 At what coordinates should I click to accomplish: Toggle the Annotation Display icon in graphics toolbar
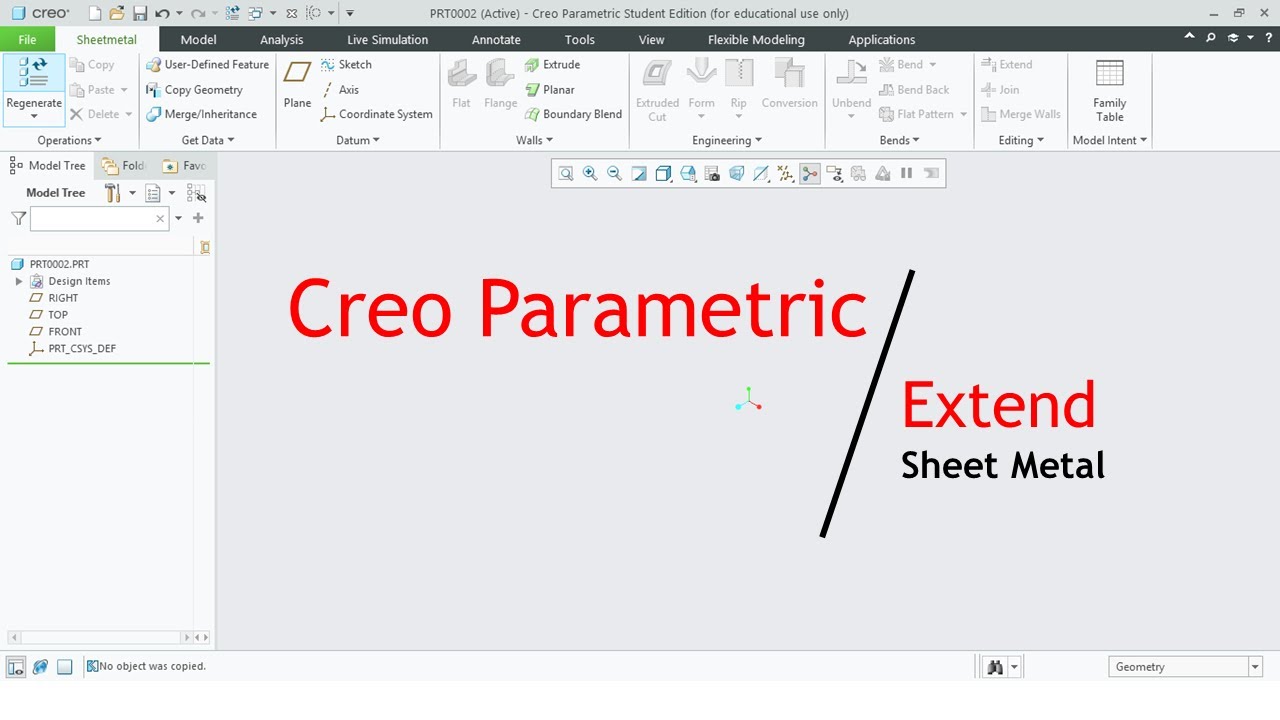(834, 173)
